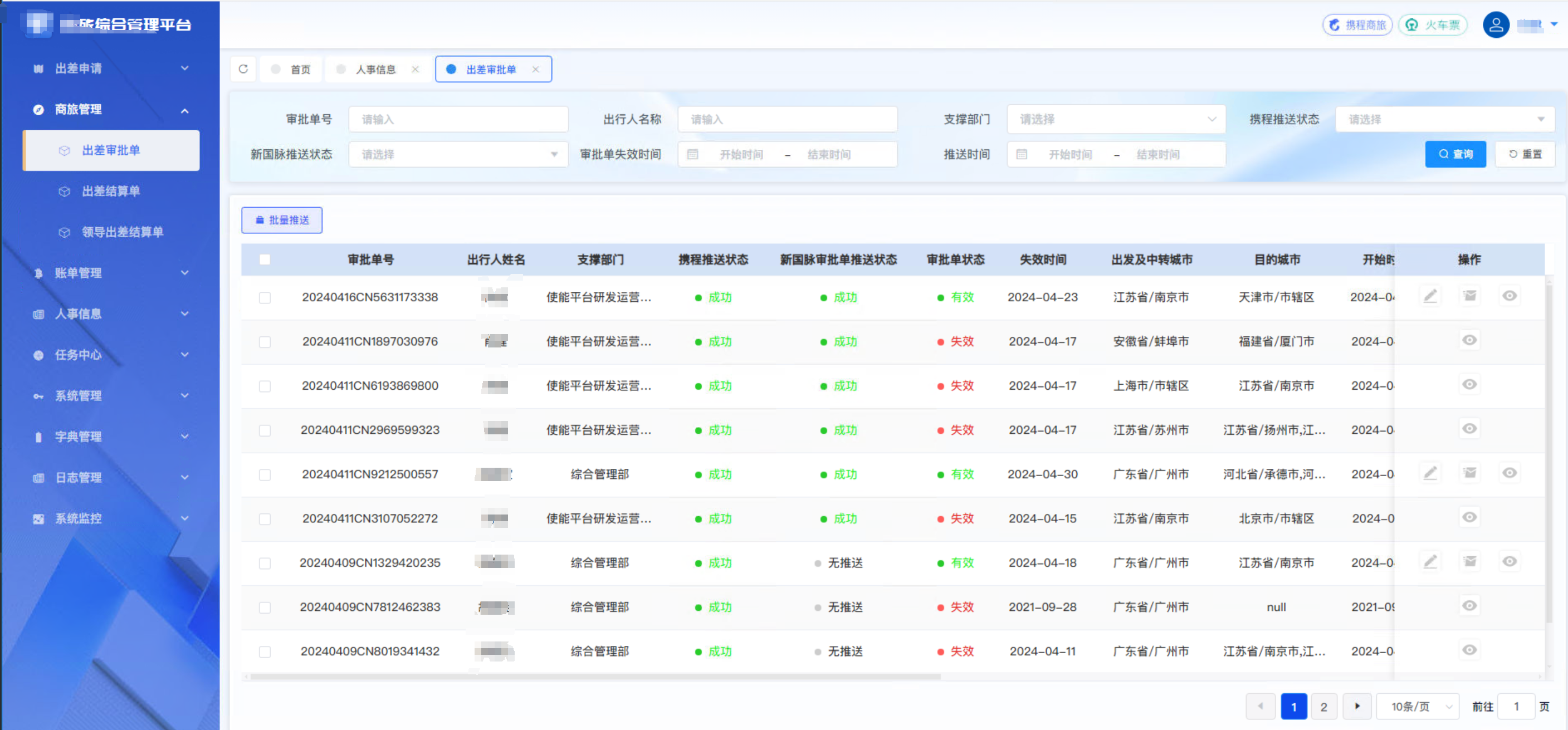
Task: Click push envelope icon for 20240416CN5631173338
Action: point(1469,296)
